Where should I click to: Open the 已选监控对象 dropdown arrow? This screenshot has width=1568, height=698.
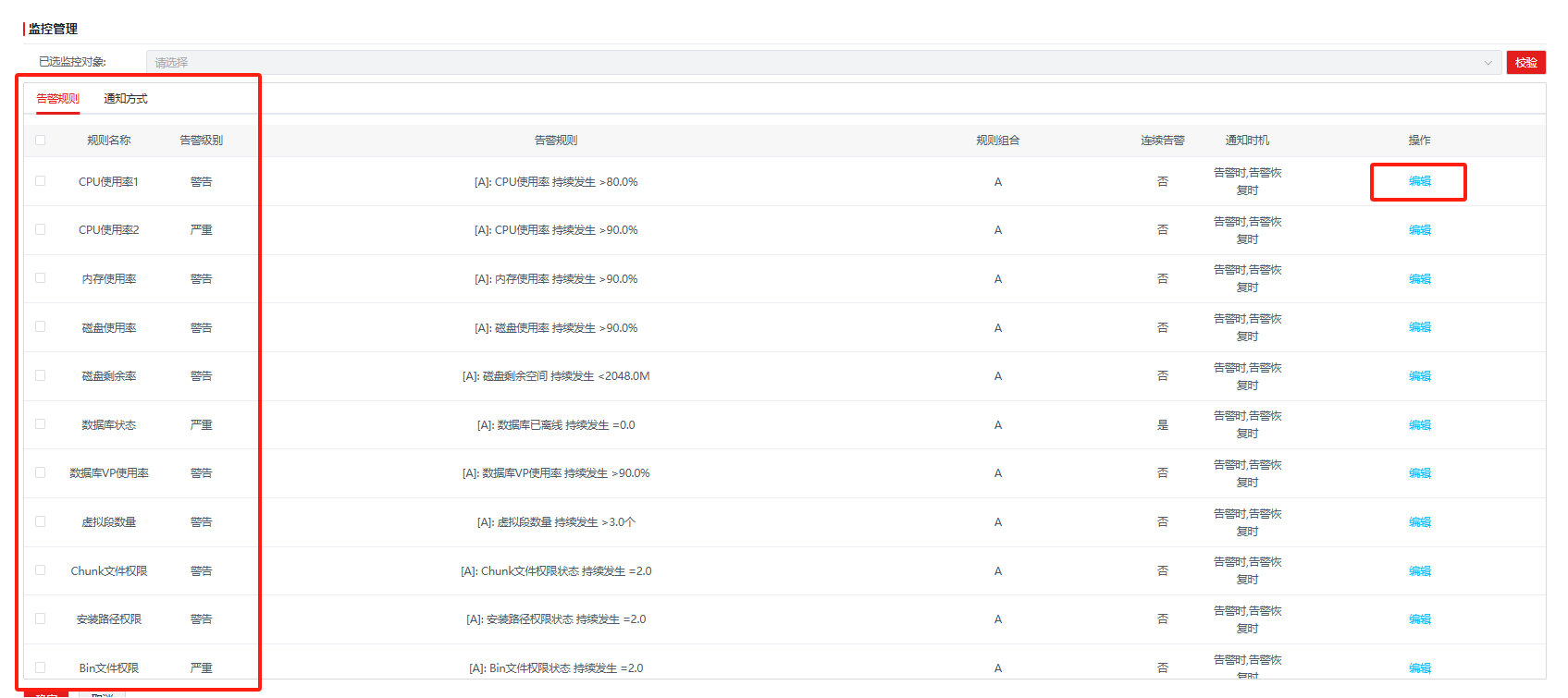(x=1488, y=63)
